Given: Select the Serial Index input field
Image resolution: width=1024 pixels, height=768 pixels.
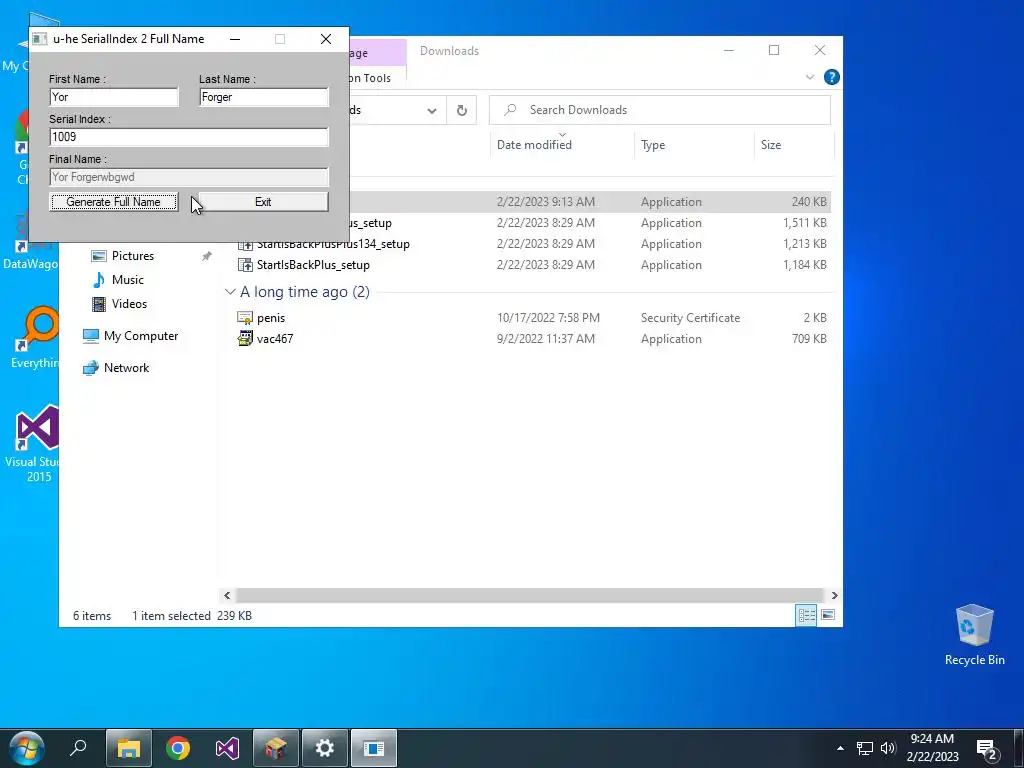Looking at the screenshot, I should pos(189,136).
